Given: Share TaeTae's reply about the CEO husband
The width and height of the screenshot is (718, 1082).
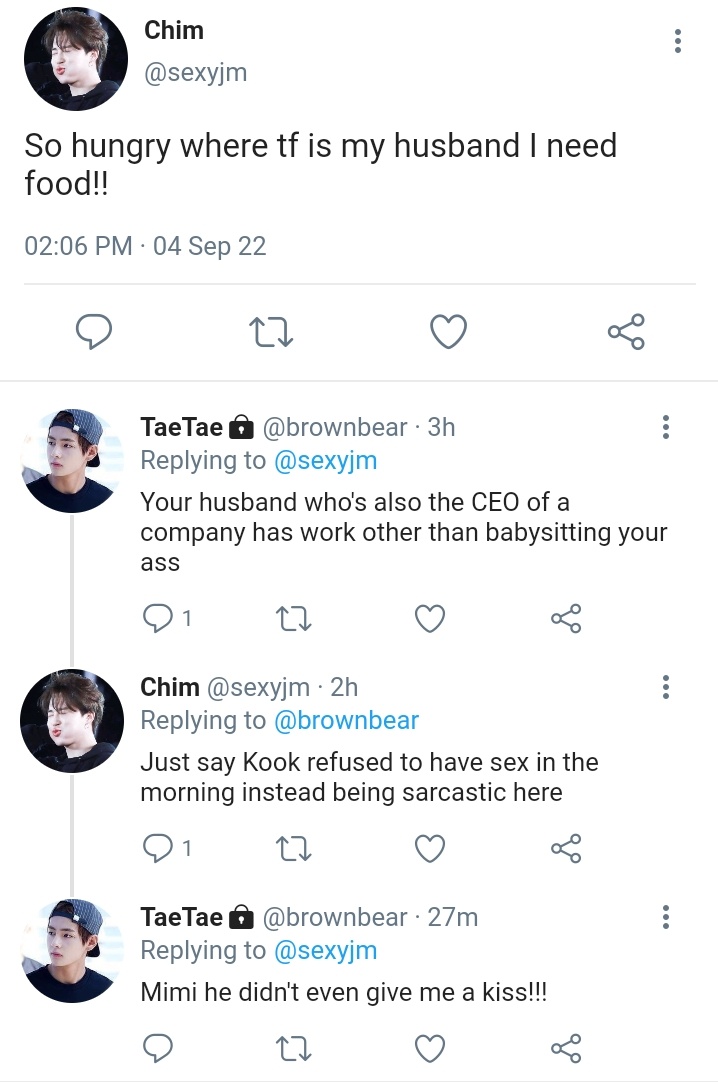Looking at the screenshot, I should [566, 618].
